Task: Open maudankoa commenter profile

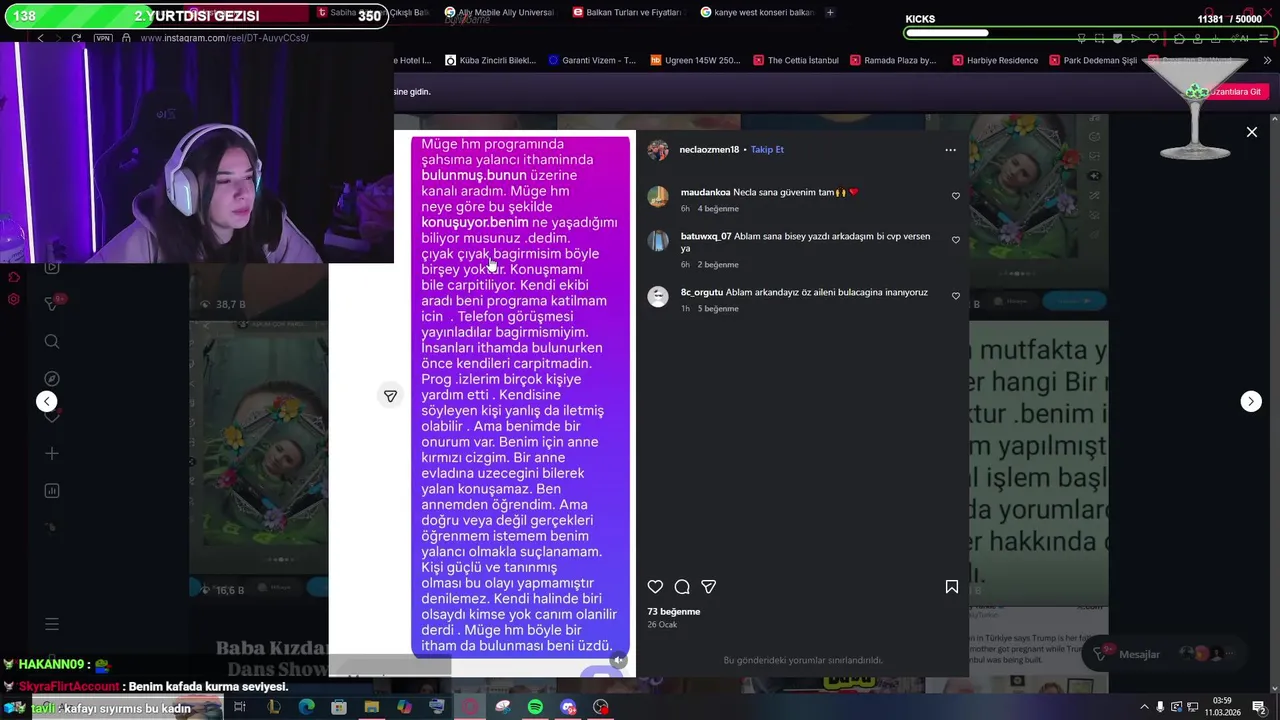Action: [705, 192]
